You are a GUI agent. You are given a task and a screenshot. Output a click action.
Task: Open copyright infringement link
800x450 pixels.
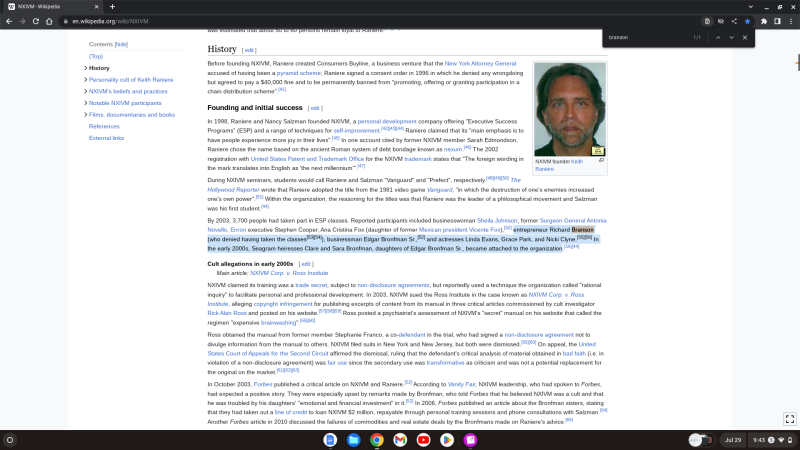283,304
